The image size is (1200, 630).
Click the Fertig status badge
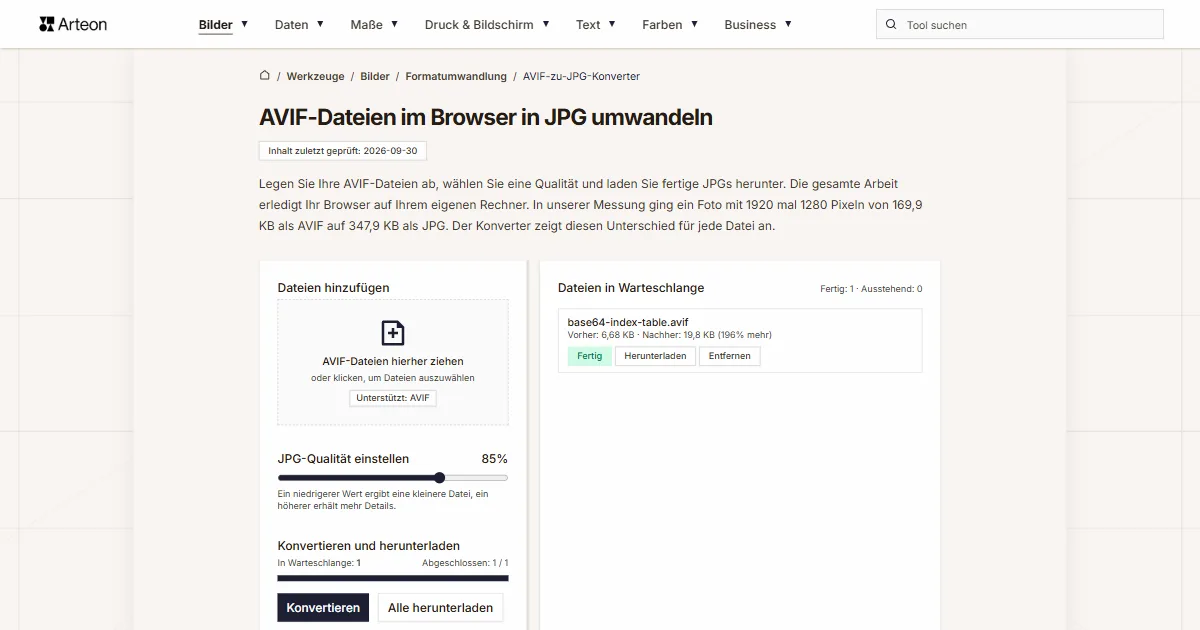589,356
